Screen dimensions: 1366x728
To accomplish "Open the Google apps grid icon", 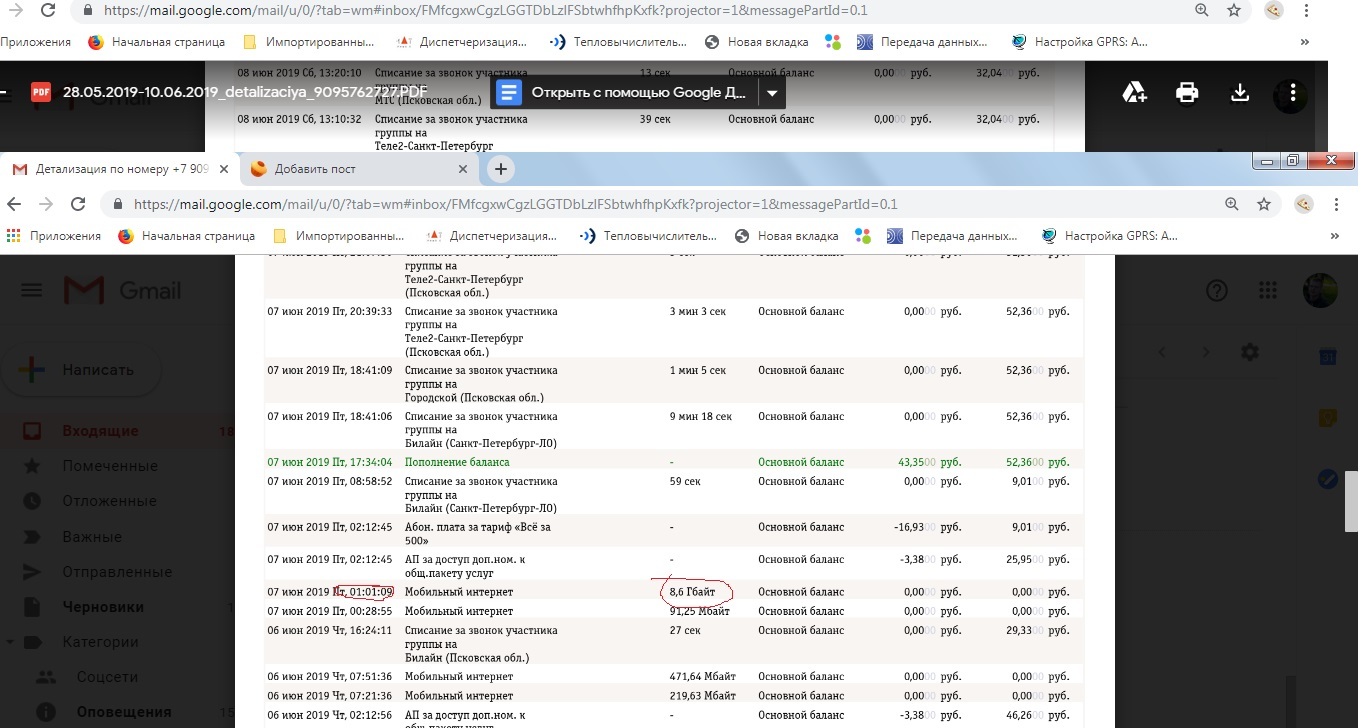I will [1268, 290].
